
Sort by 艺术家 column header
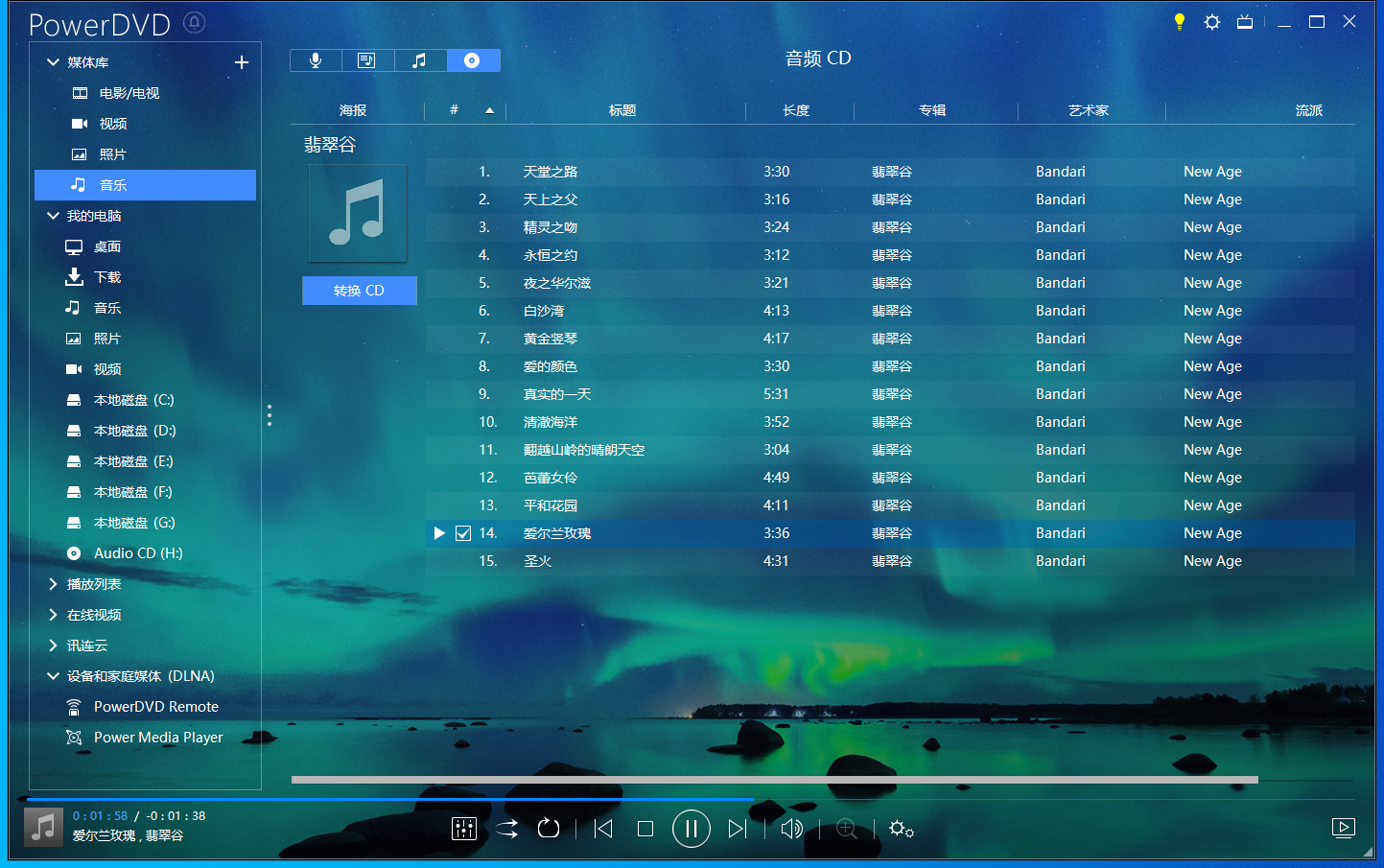[1089, 110]
